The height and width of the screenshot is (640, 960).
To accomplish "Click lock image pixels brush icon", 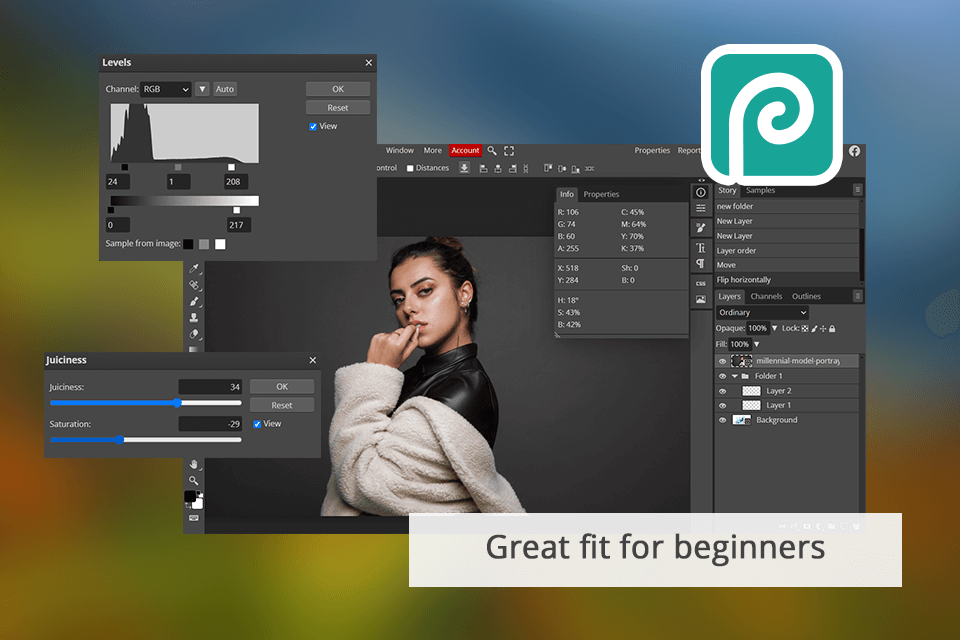I will (814, 328).
